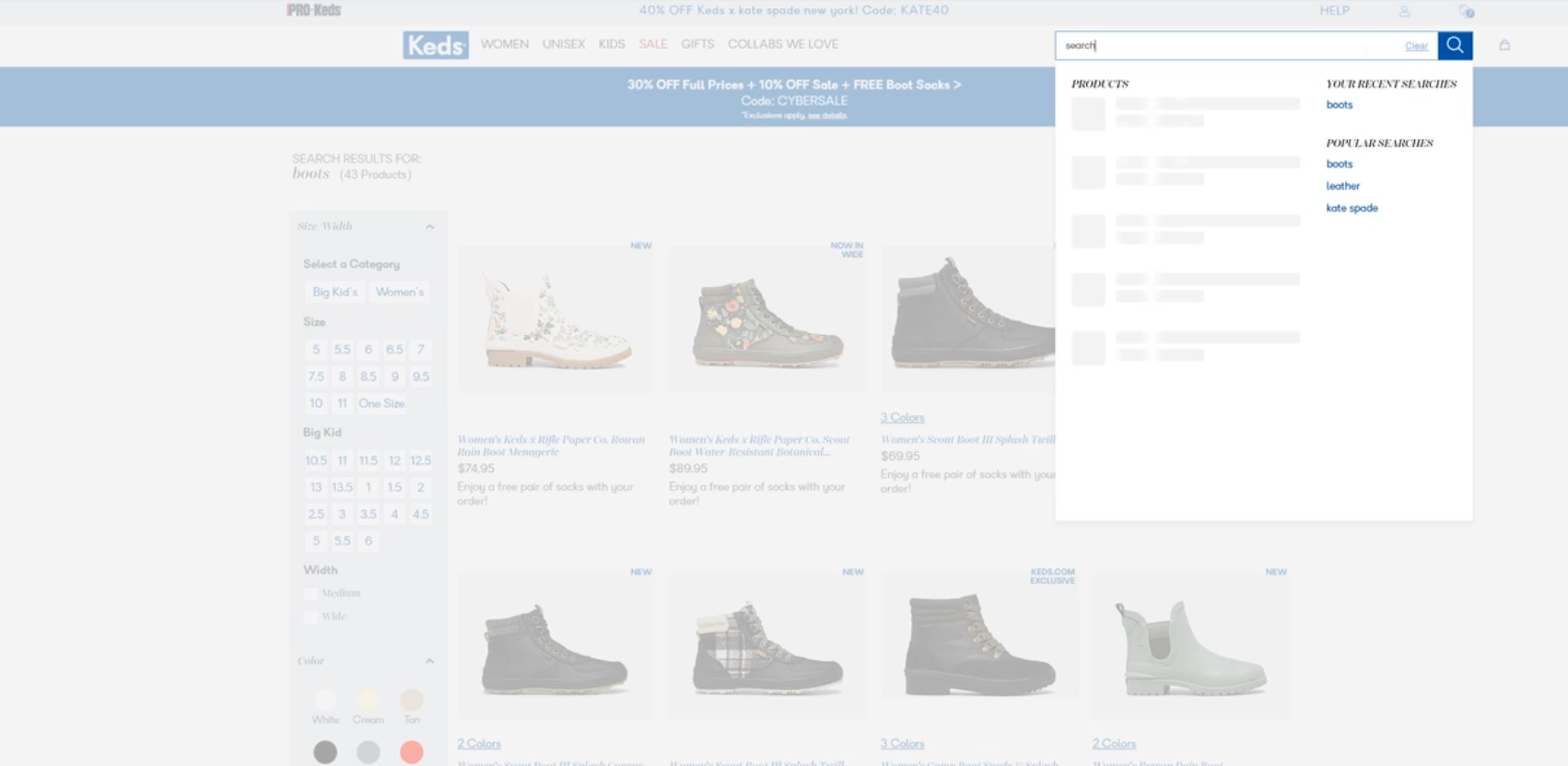Select the Big Kid's category filter
Screen dimensions: 1568x766
click(334, 292)
